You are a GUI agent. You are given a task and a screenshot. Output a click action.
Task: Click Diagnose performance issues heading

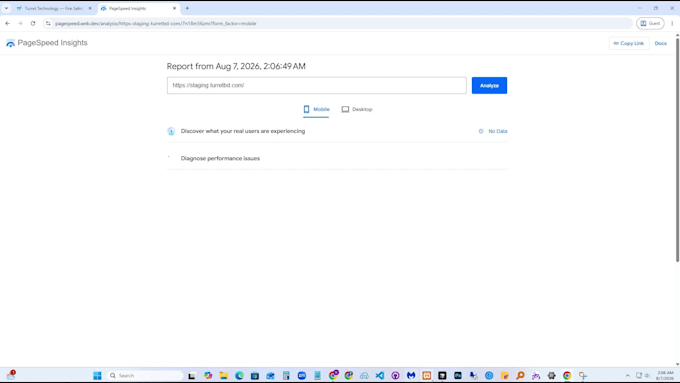click(x=220, y=158)
